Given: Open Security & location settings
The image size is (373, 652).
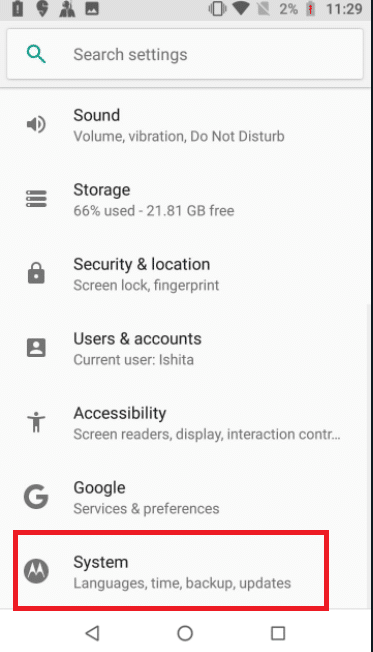Looking at the screenshot, I should tap(185, 274).
